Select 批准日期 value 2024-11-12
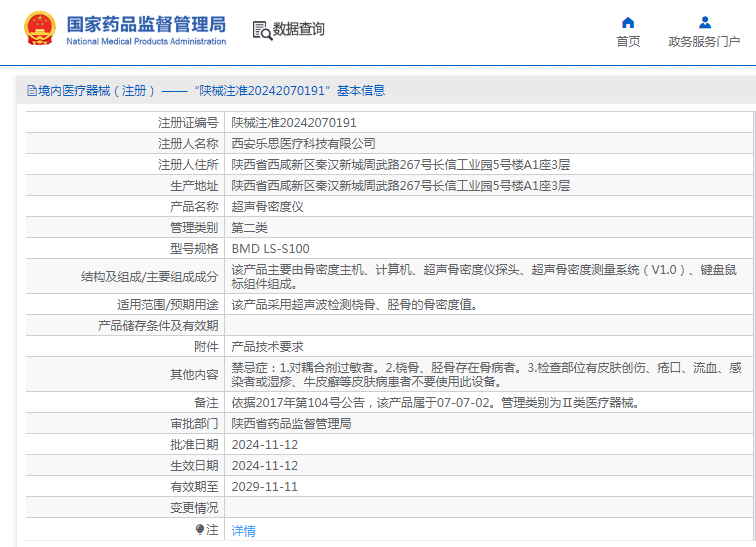This screenshot has height=547, width=756. (x=265, y=445)
